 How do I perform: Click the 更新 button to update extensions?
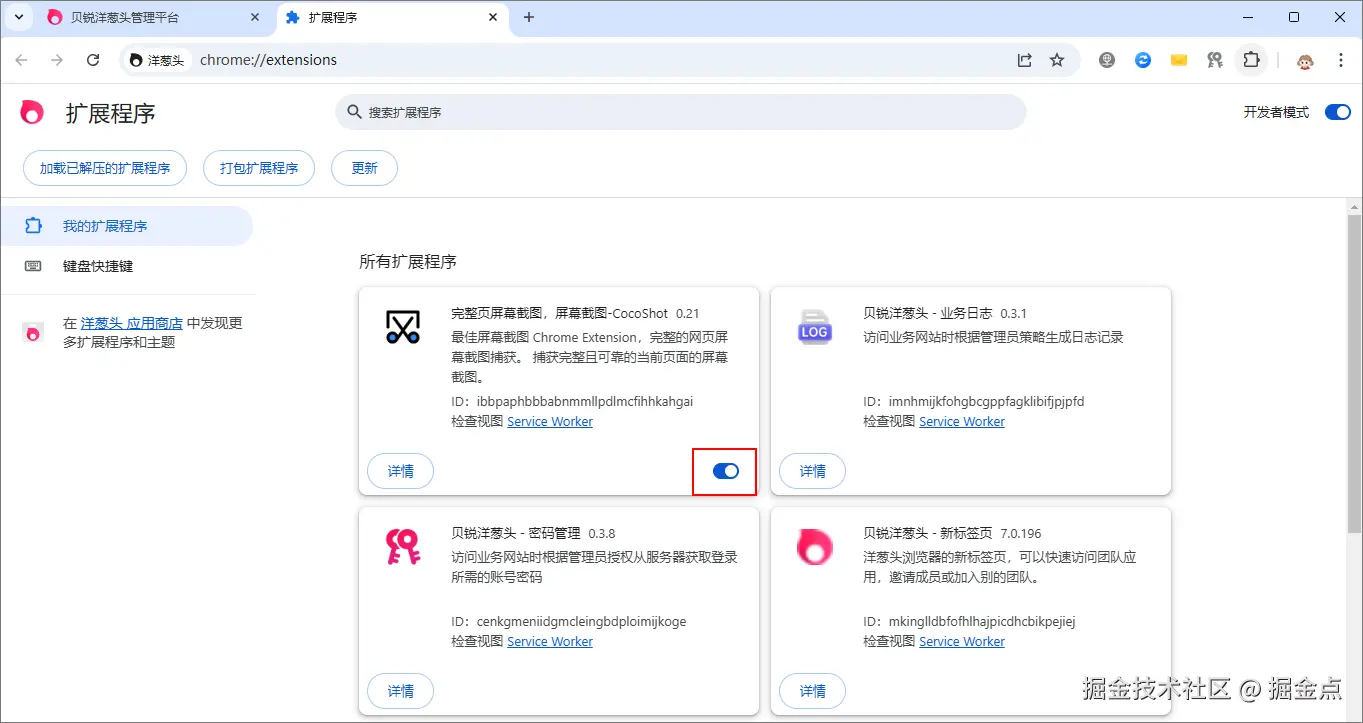[363, 168]
